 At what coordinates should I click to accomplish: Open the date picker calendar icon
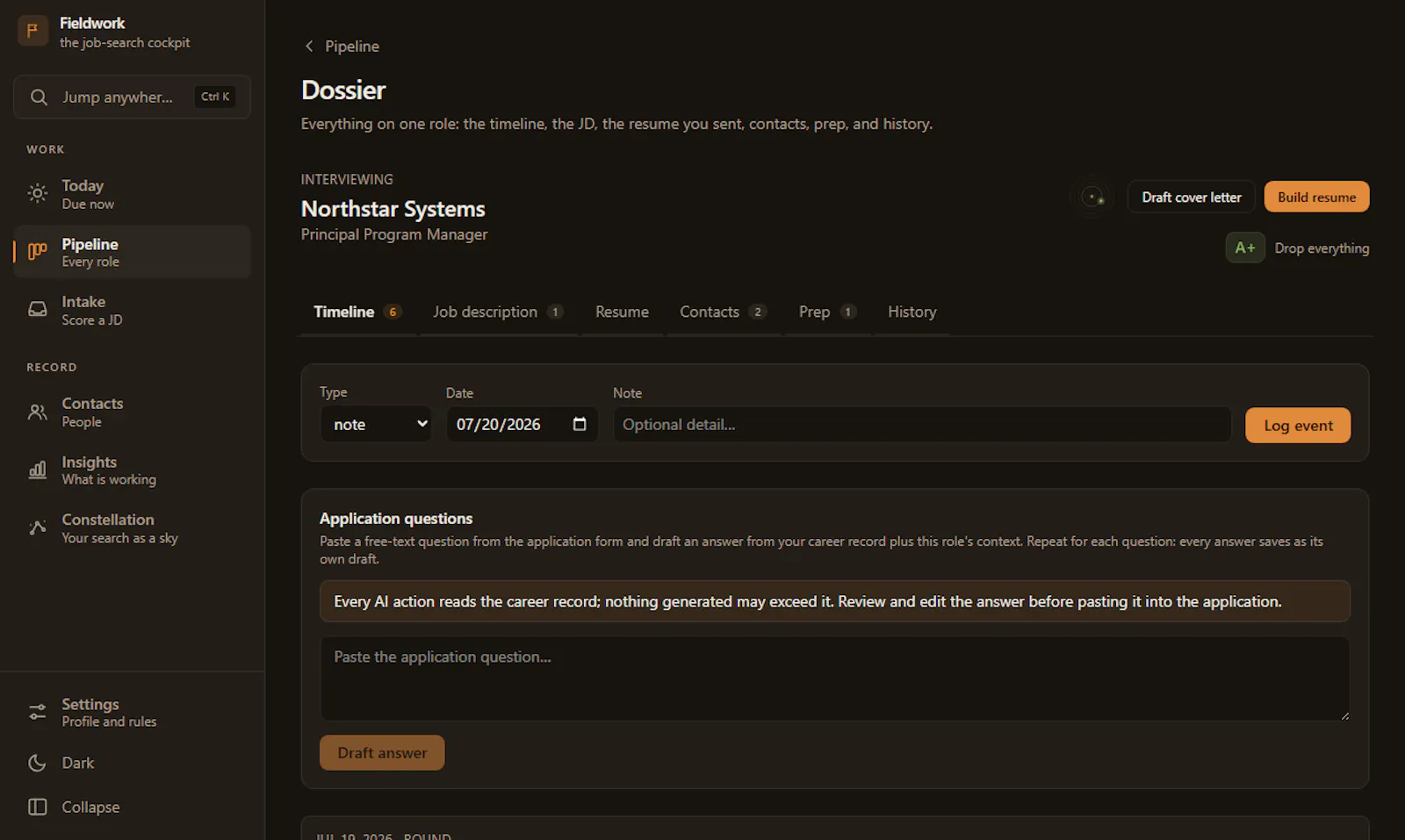tap(580, 424)
